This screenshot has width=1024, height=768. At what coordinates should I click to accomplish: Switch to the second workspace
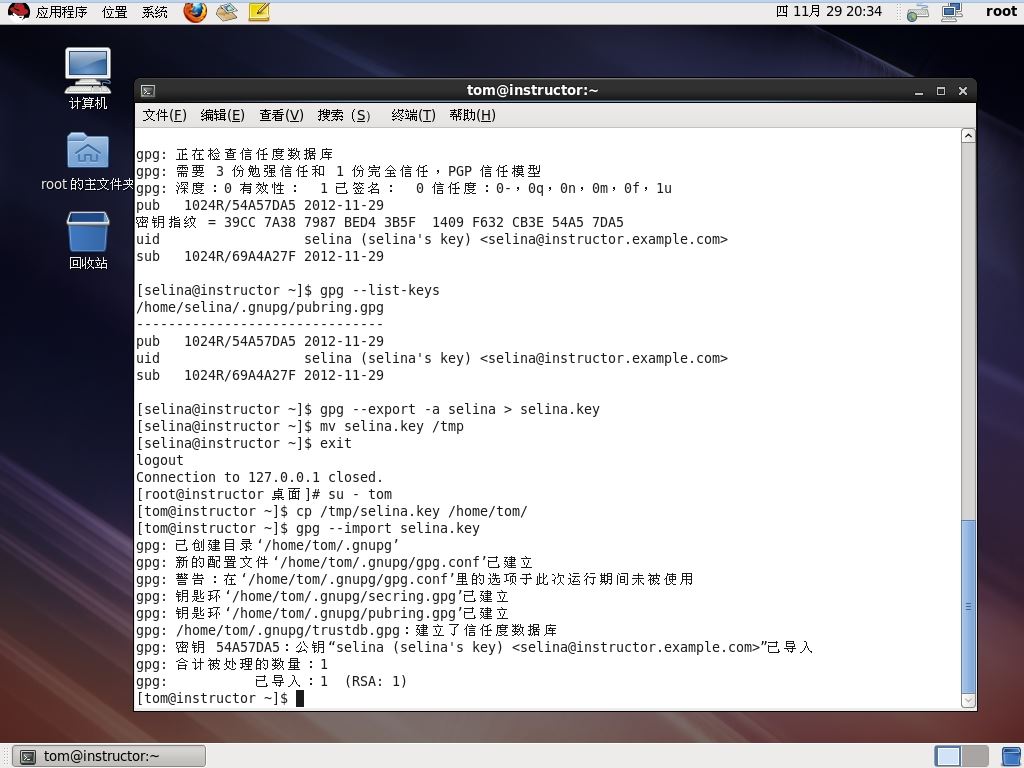pyautogui.click(x=975, y=756)
